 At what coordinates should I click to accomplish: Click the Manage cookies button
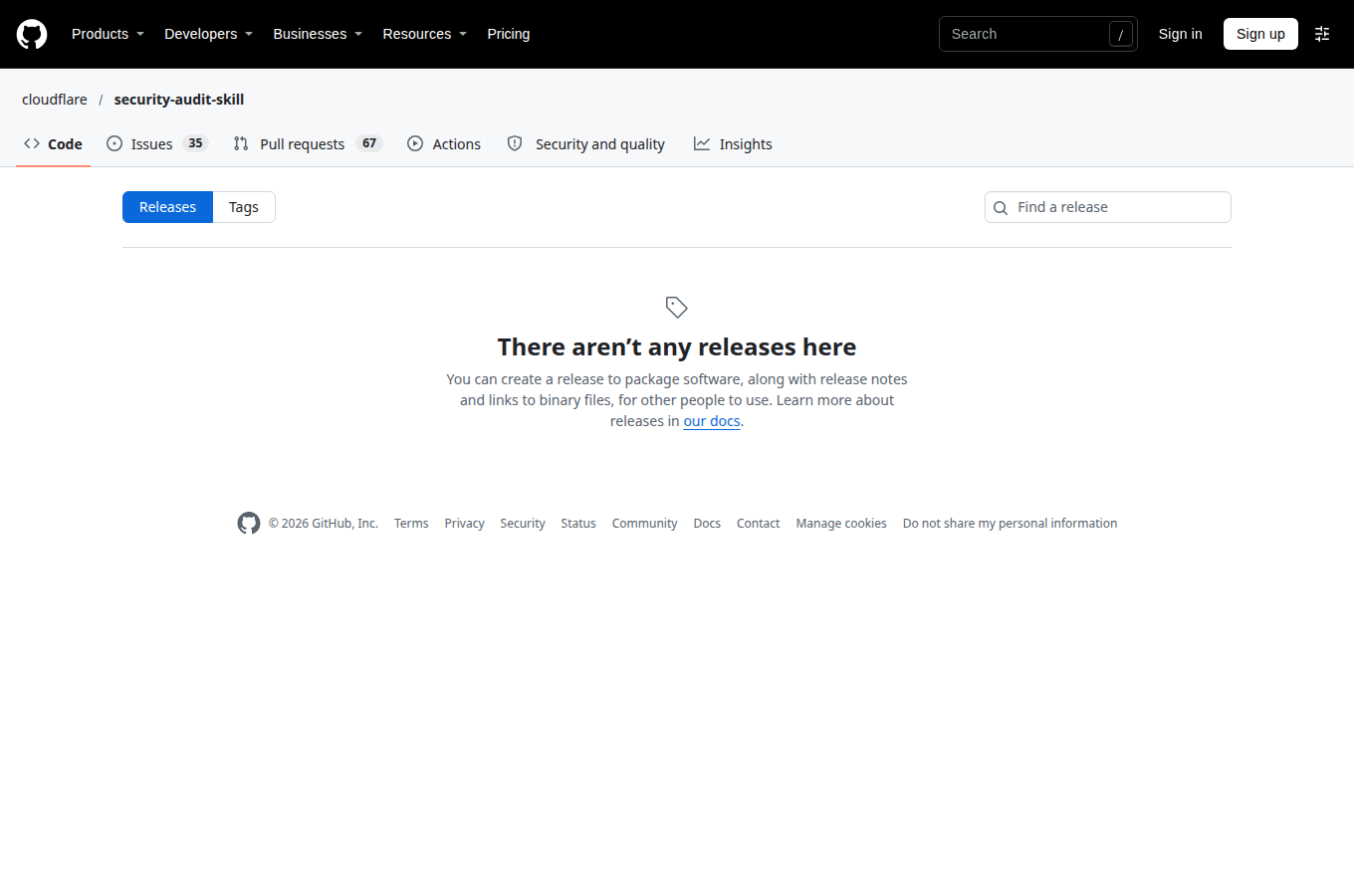841,524
